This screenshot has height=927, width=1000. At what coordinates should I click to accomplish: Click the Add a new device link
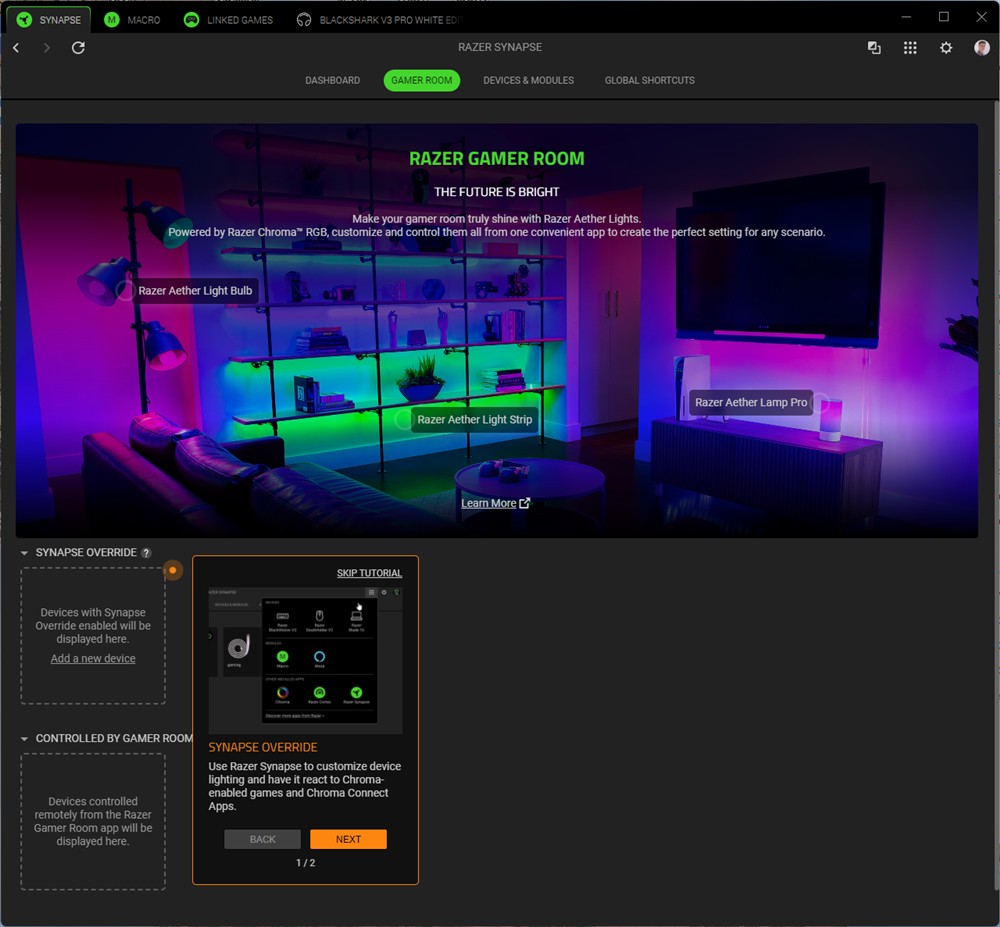(93, 659)
